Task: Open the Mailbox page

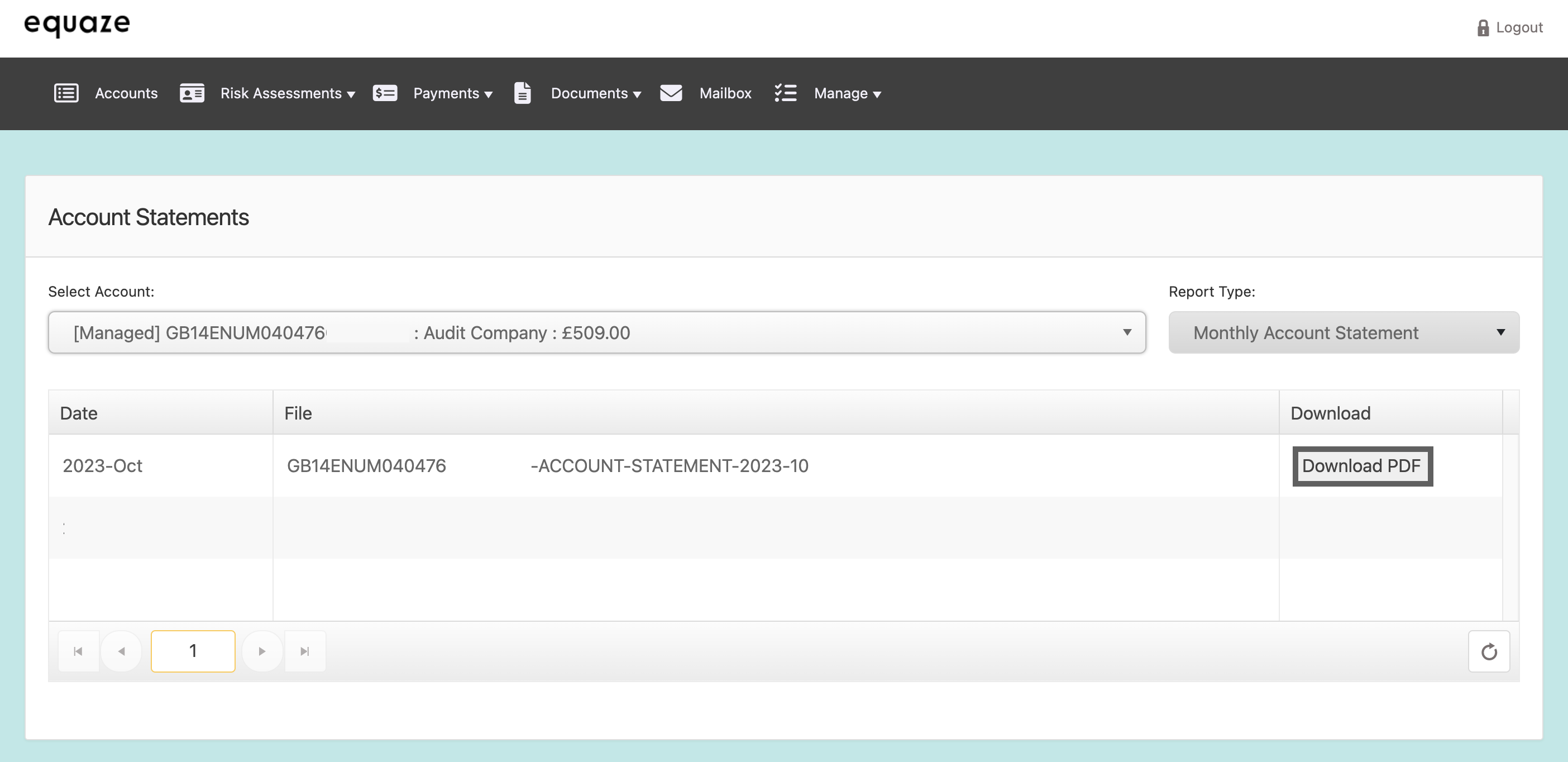Action: point(725,93)
